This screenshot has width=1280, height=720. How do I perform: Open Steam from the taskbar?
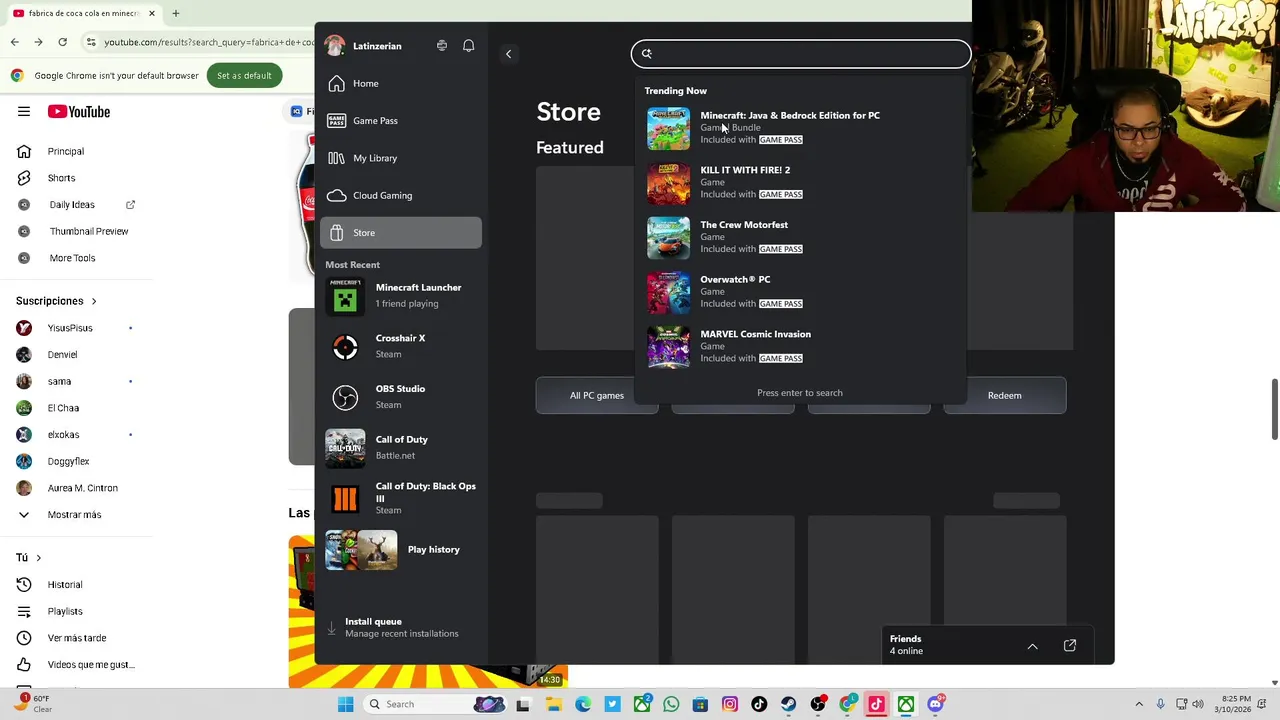click(x=789, y=705)
